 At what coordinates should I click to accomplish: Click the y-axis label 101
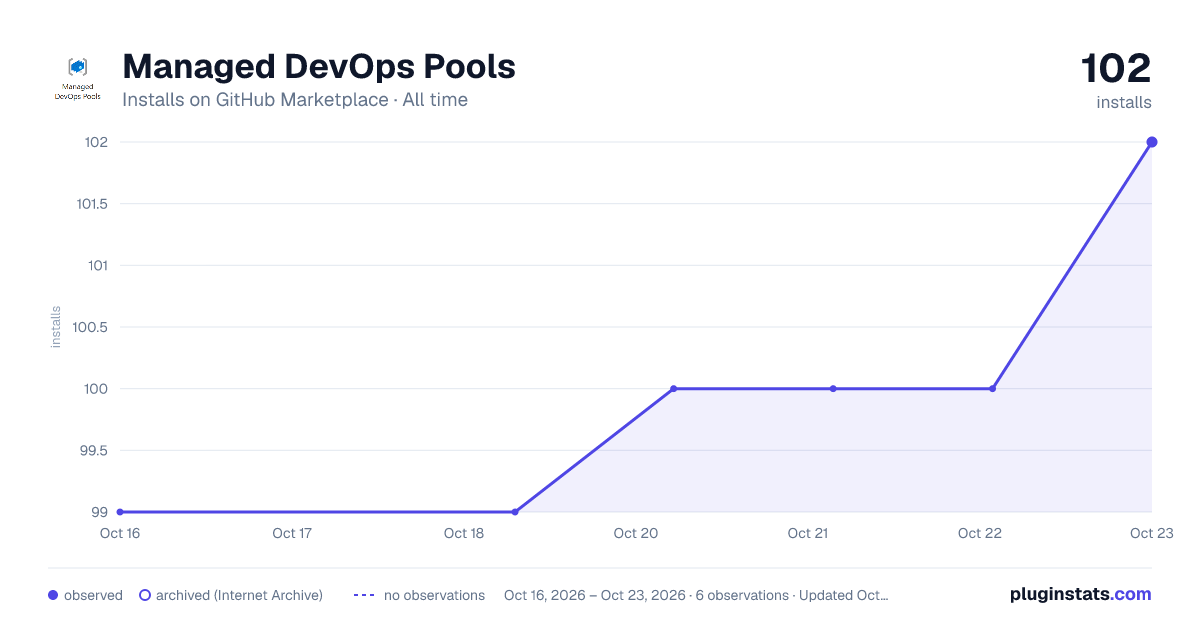pyautogui.click(x=98, y=265)
